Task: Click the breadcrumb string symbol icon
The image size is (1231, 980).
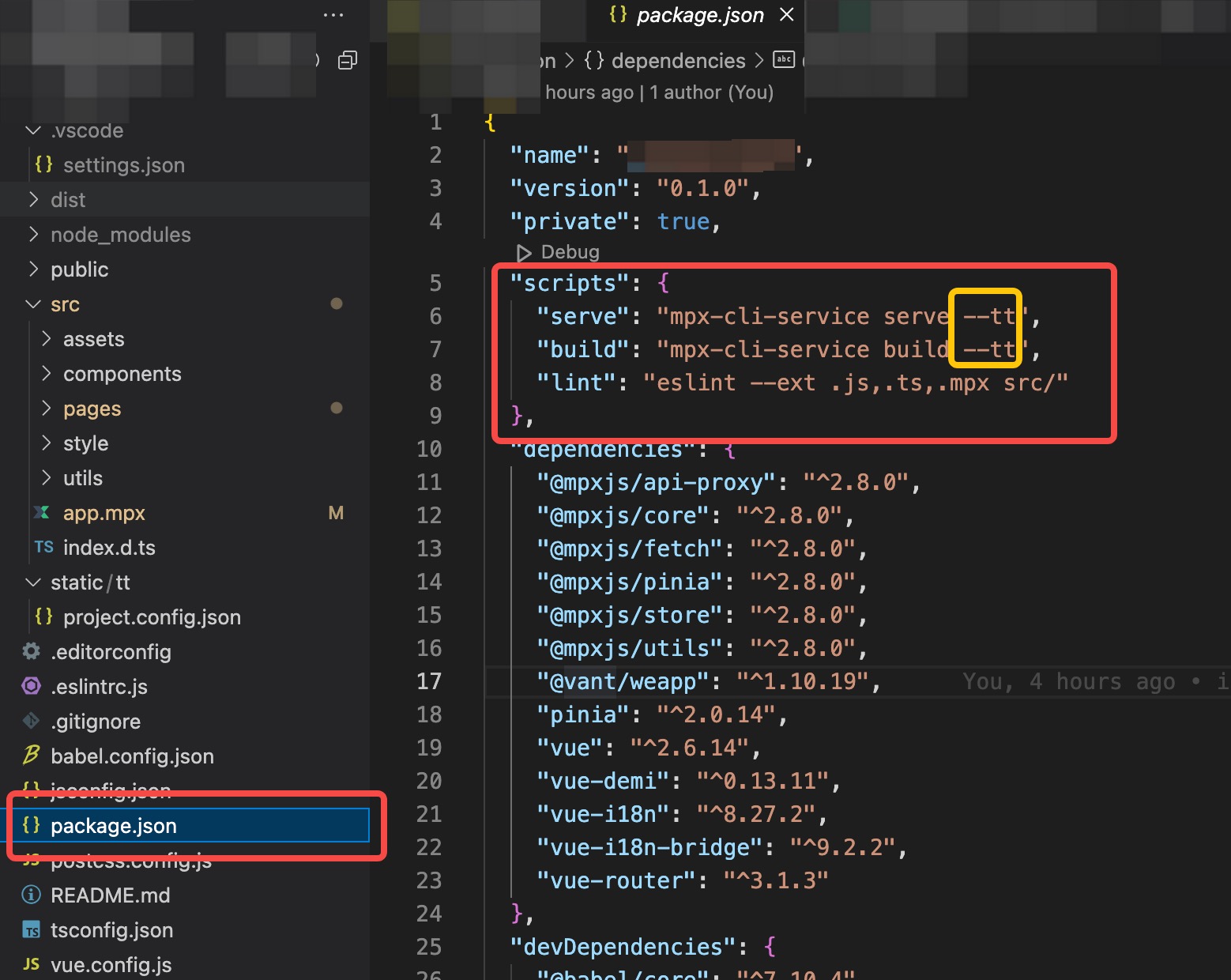Action: [784, 59]
